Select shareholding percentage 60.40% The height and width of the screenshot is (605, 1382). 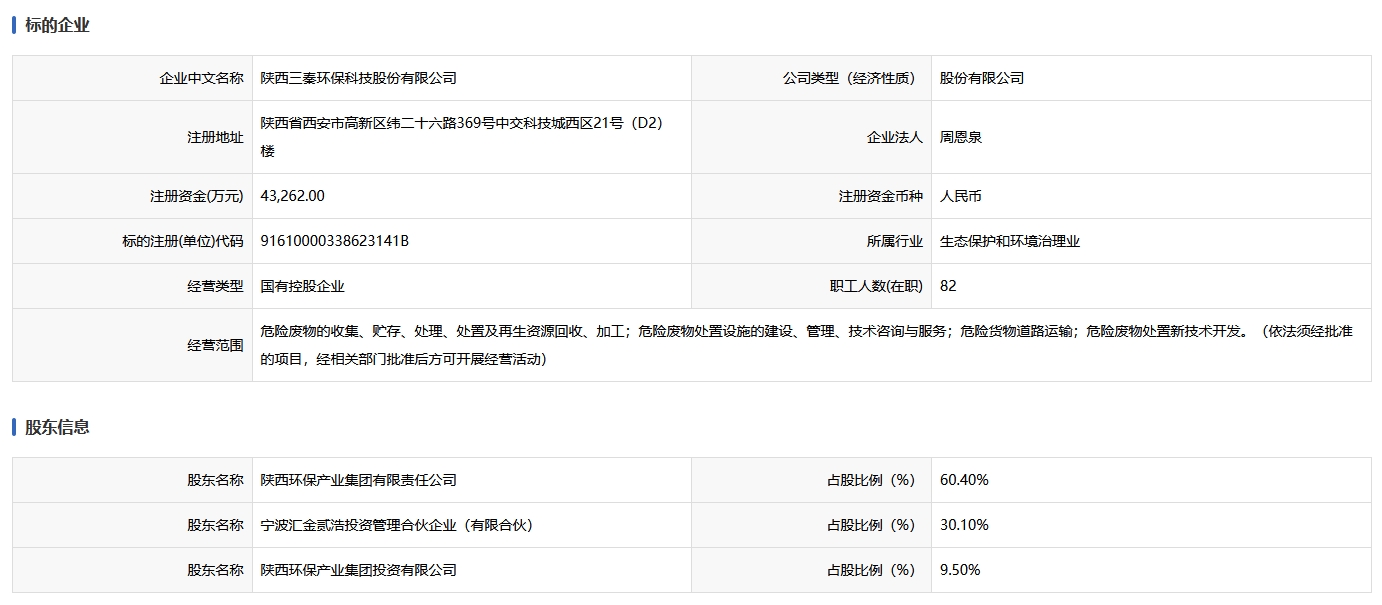pos(964,480)
